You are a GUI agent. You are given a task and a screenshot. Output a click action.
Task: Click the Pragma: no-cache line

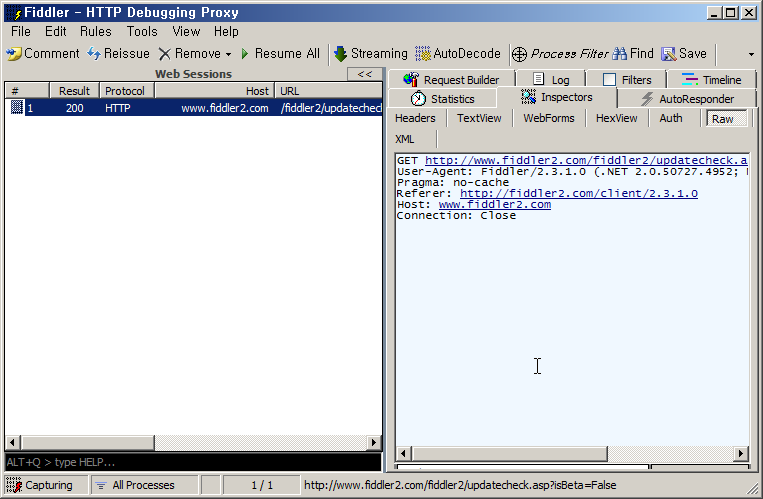point(453,183)
